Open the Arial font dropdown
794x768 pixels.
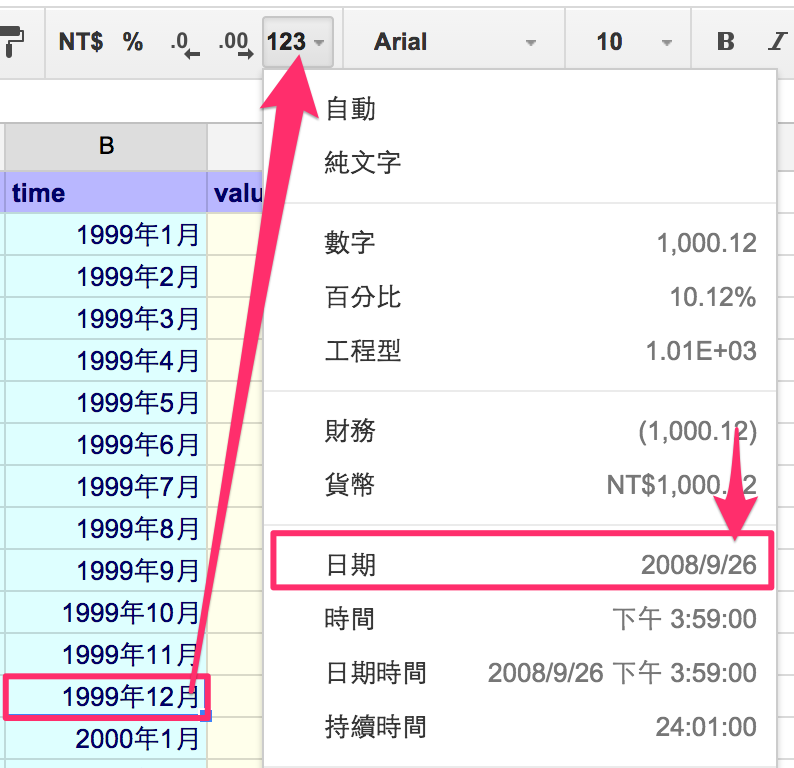click(454, 42)
